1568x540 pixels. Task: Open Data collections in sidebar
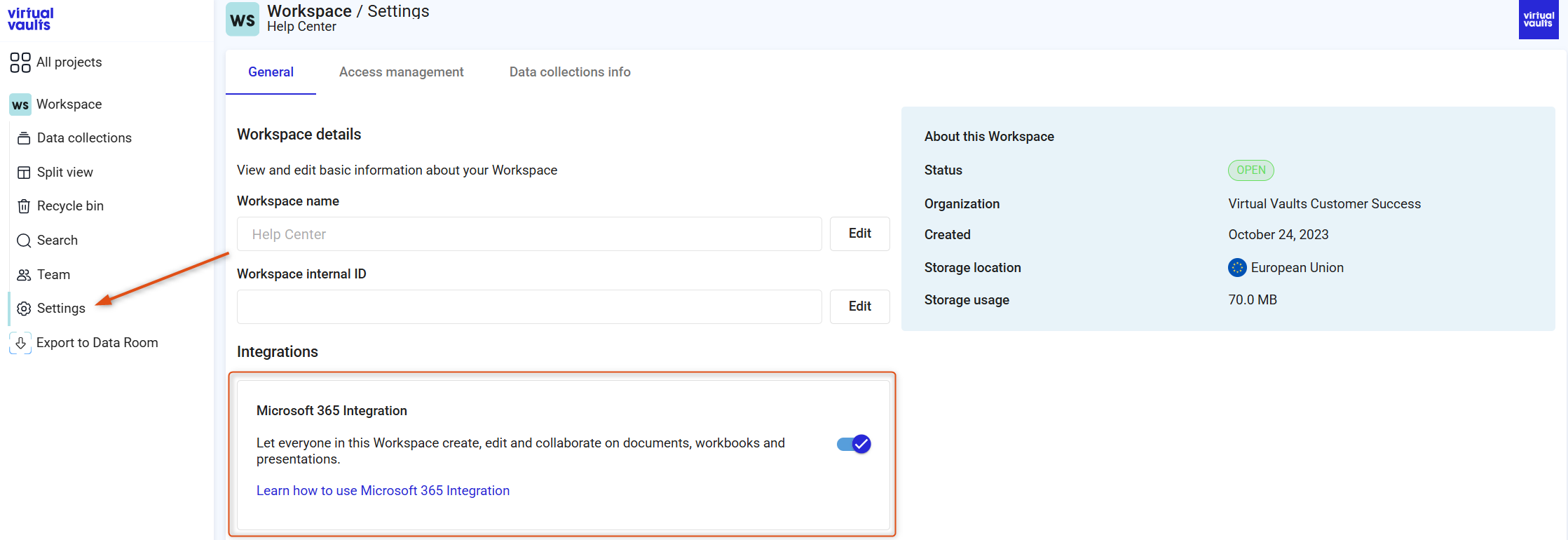click(84, 138)
